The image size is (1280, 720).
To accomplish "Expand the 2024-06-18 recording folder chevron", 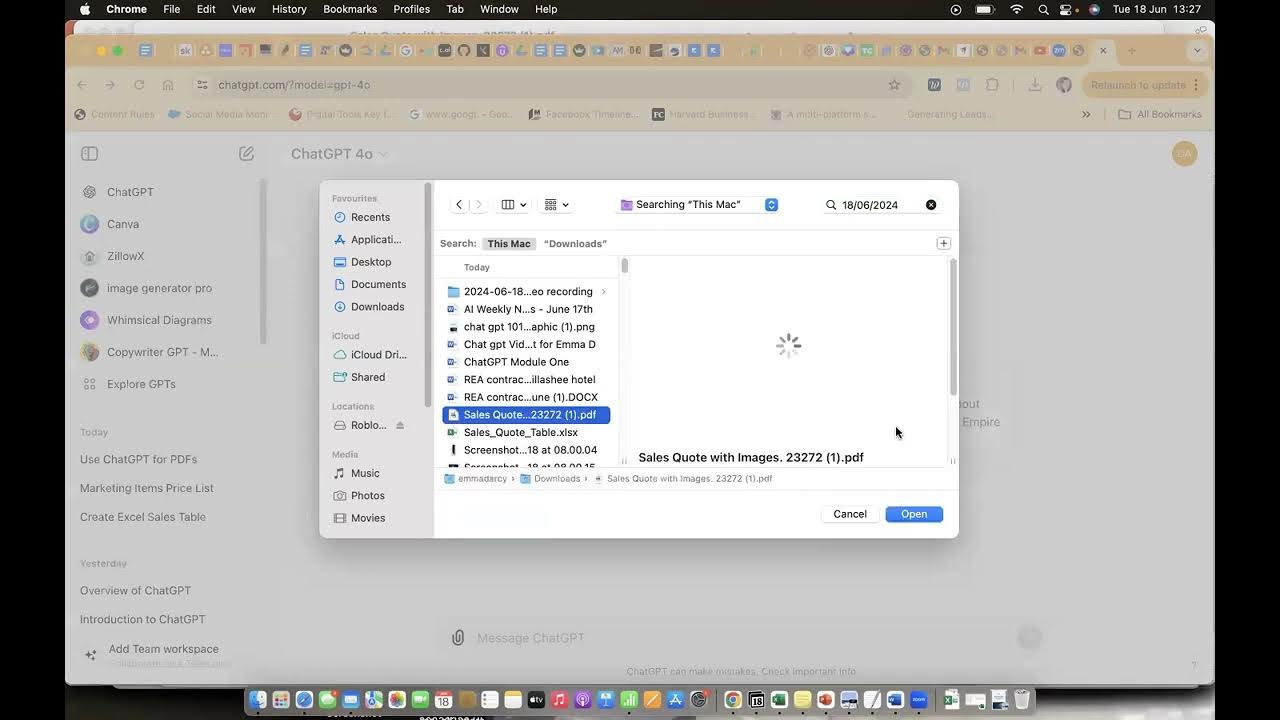I will coord(603,292).
